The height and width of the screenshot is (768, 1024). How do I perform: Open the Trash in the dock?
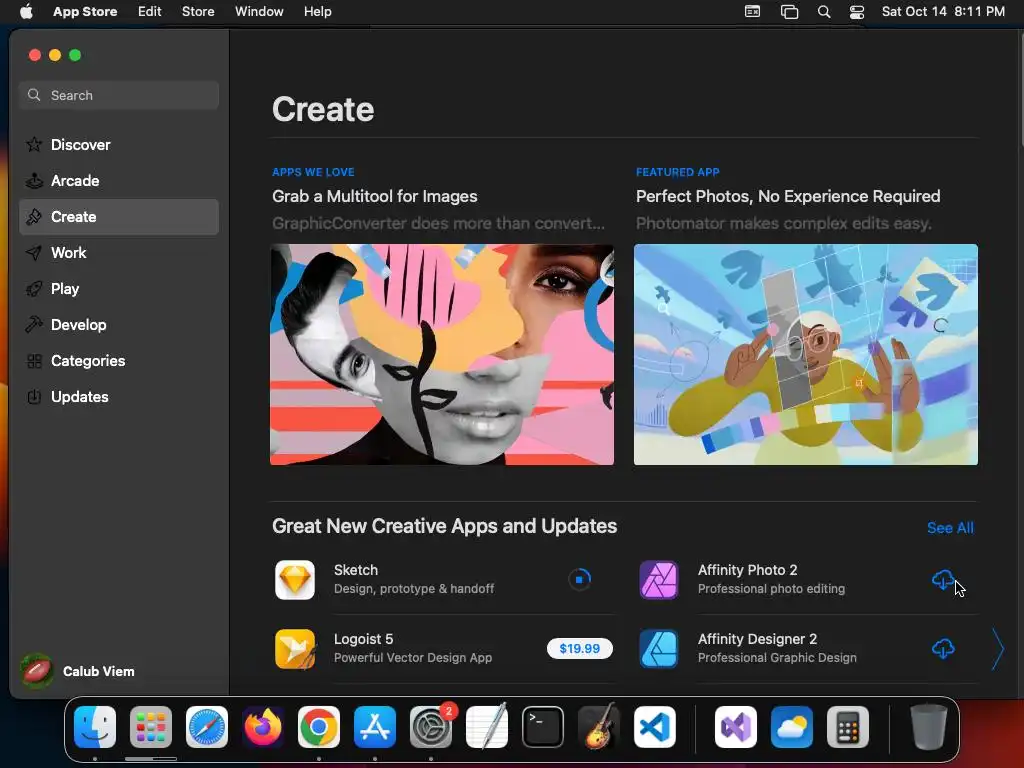[929, 727]
